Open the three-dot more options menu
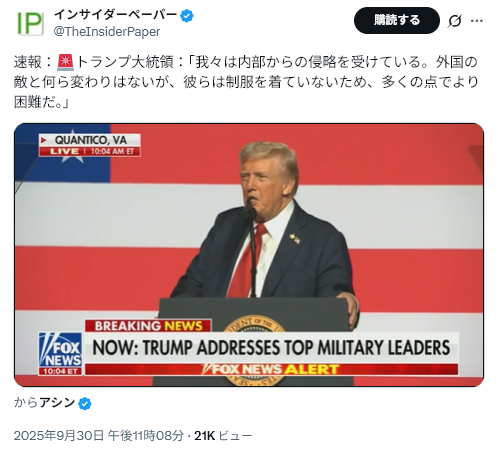498x451 pixels. click(477, 21)
